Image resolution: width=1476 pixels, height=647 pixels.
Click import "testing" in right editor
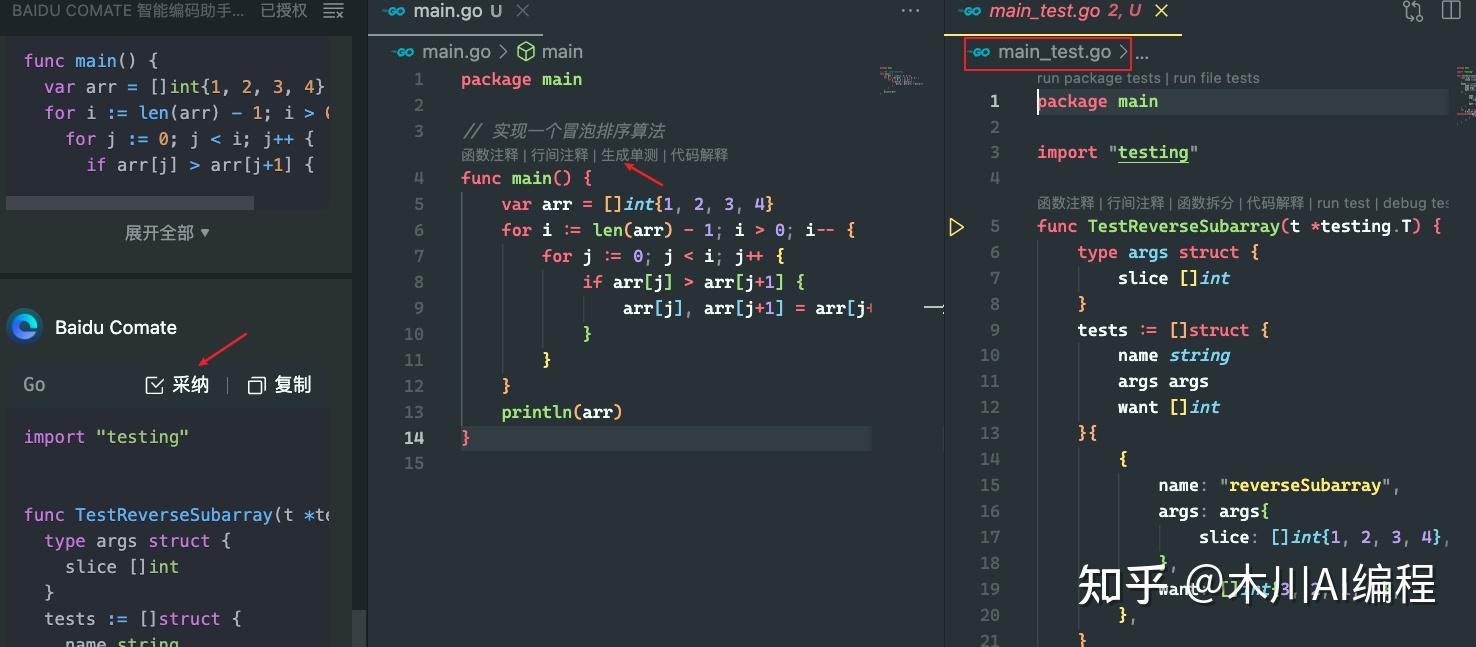coord(1117,153)
